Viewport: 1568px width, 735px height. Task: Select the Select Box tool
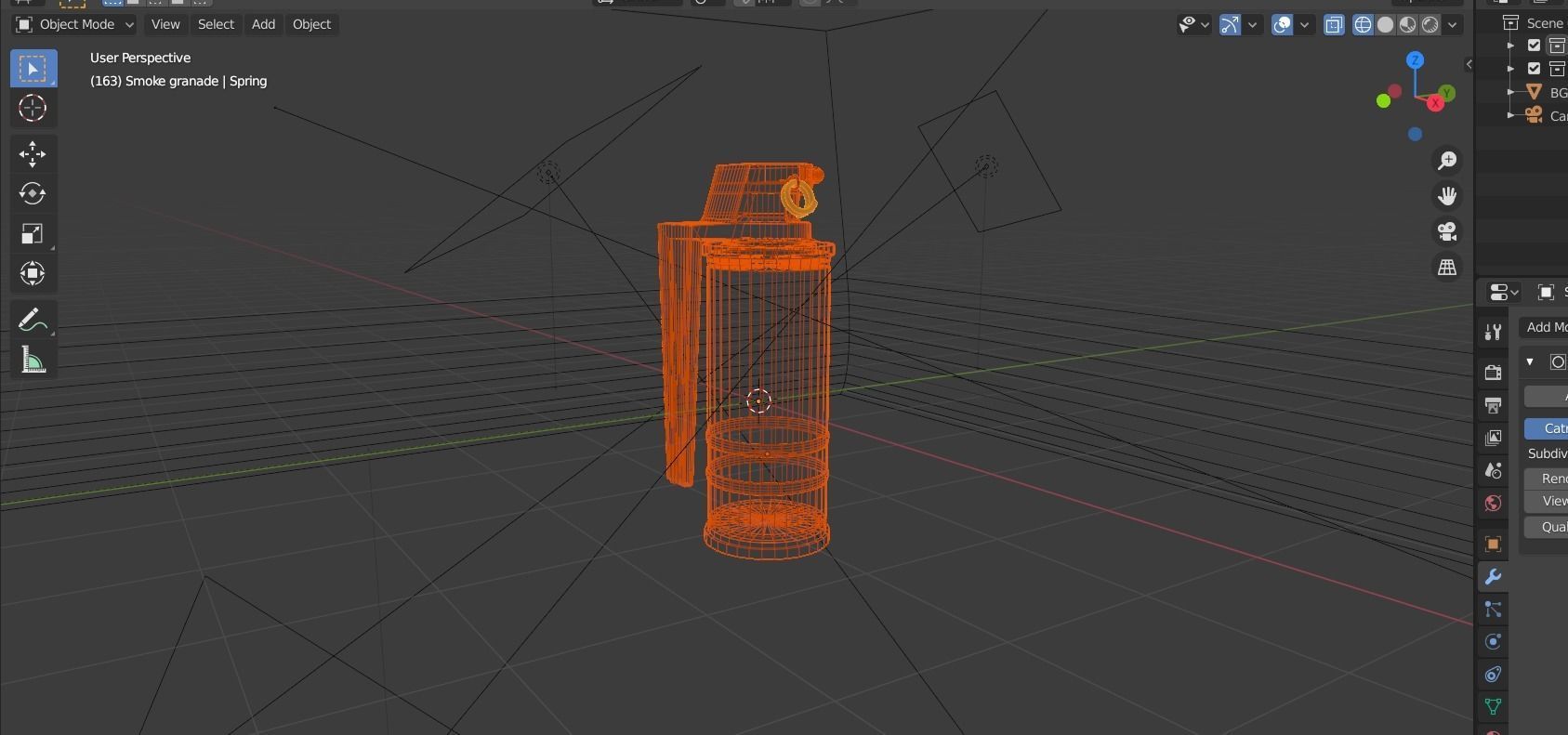(33, 69)
